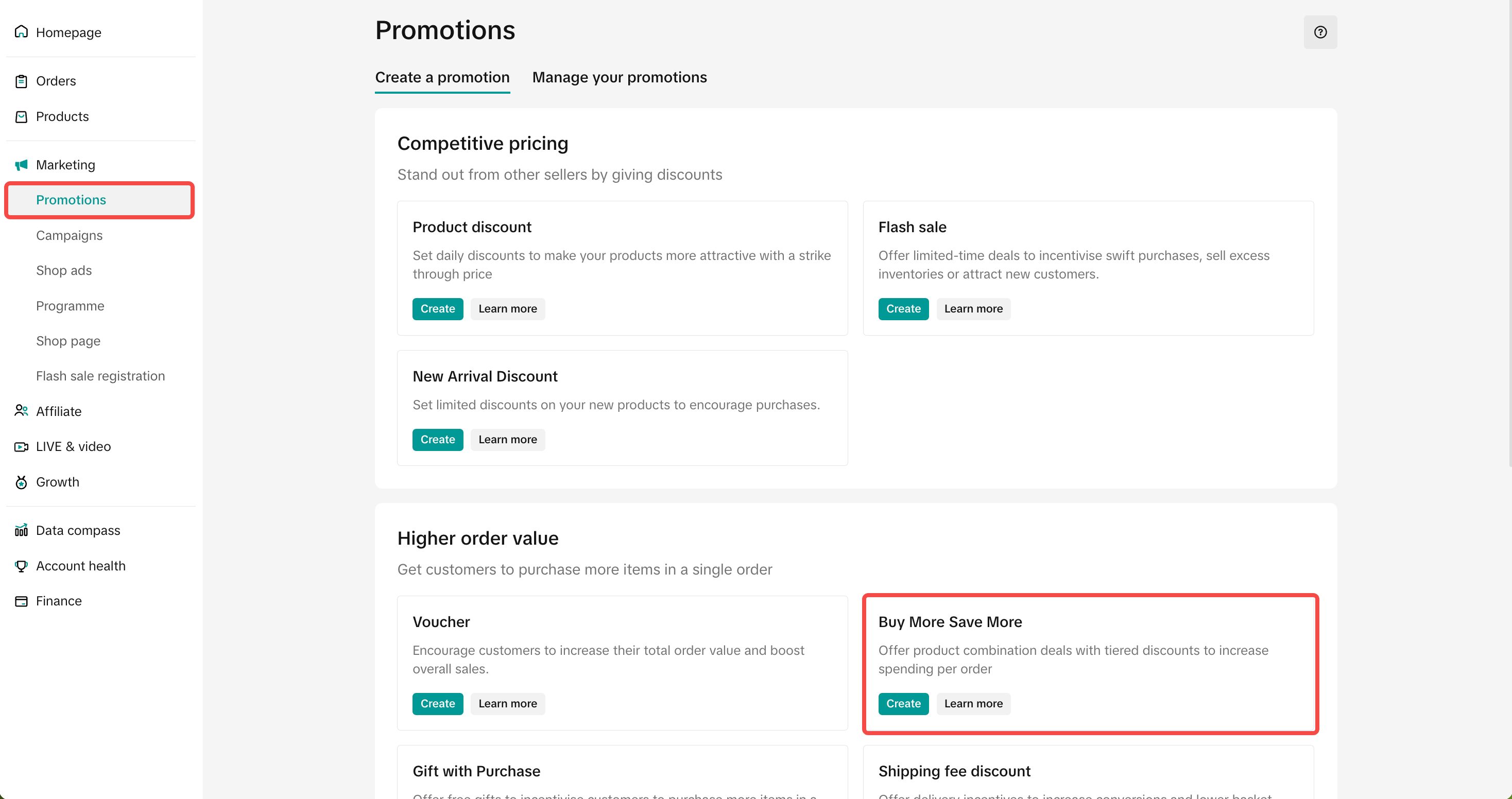Go to Flash sale registration

tap(100, 376)
